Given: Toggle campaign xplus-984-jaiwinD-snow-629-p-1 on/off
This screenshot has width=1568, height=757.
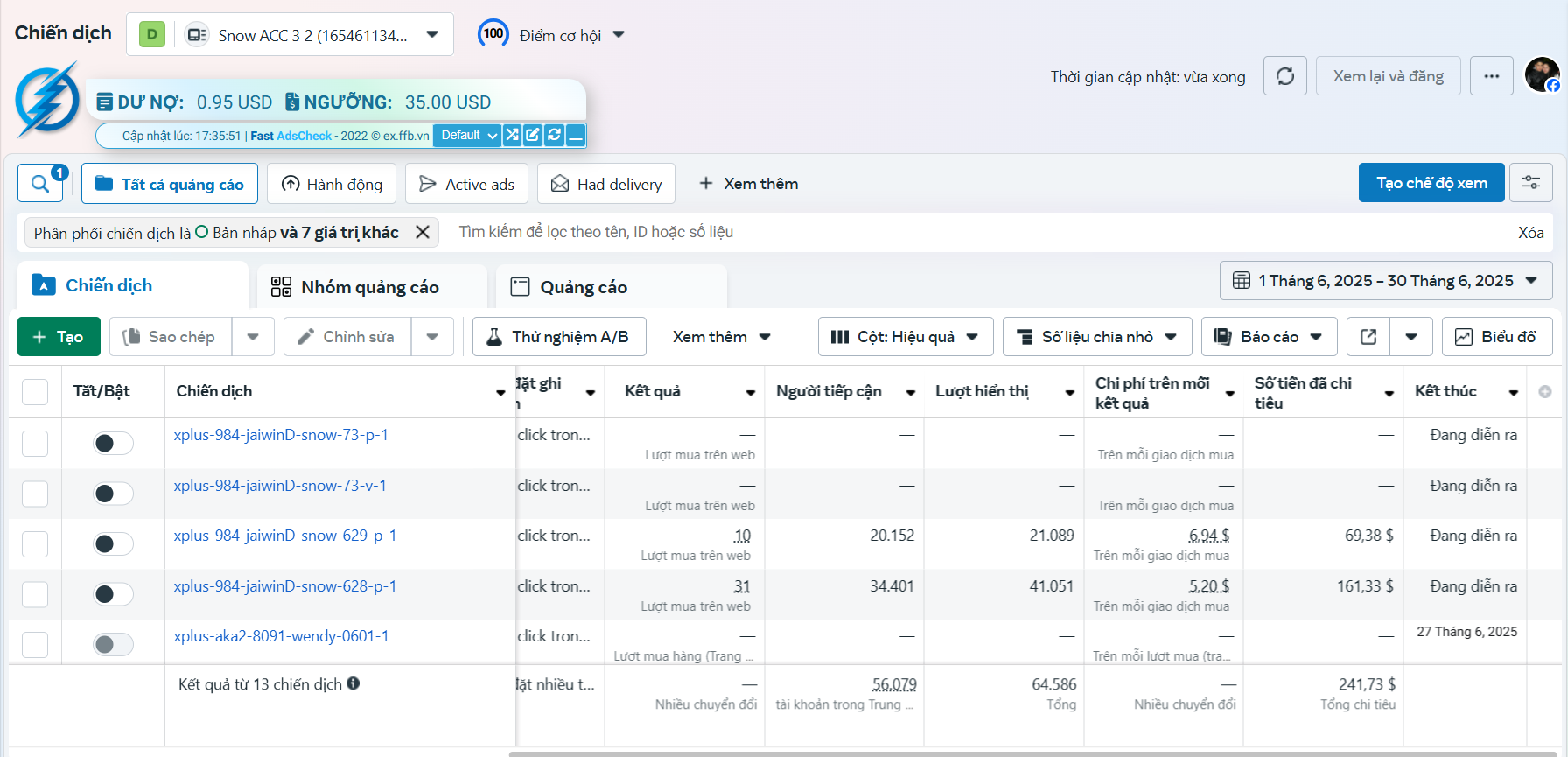Looking at the screenshot, I should click(x=113, y=544).
